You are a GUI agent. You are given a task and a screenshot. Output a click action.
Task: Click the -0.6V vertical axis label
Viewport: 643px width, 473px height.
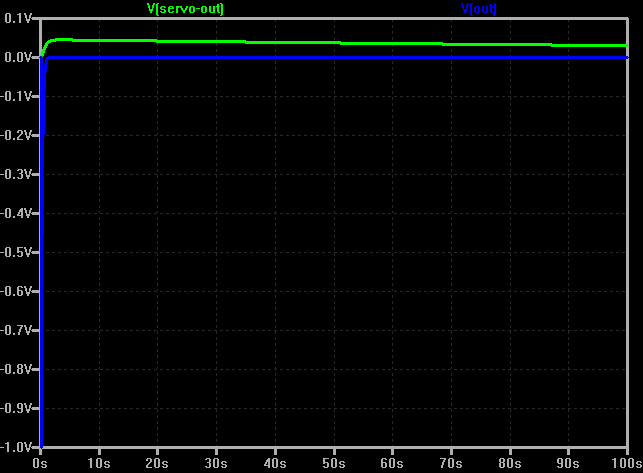pos(16,291)
